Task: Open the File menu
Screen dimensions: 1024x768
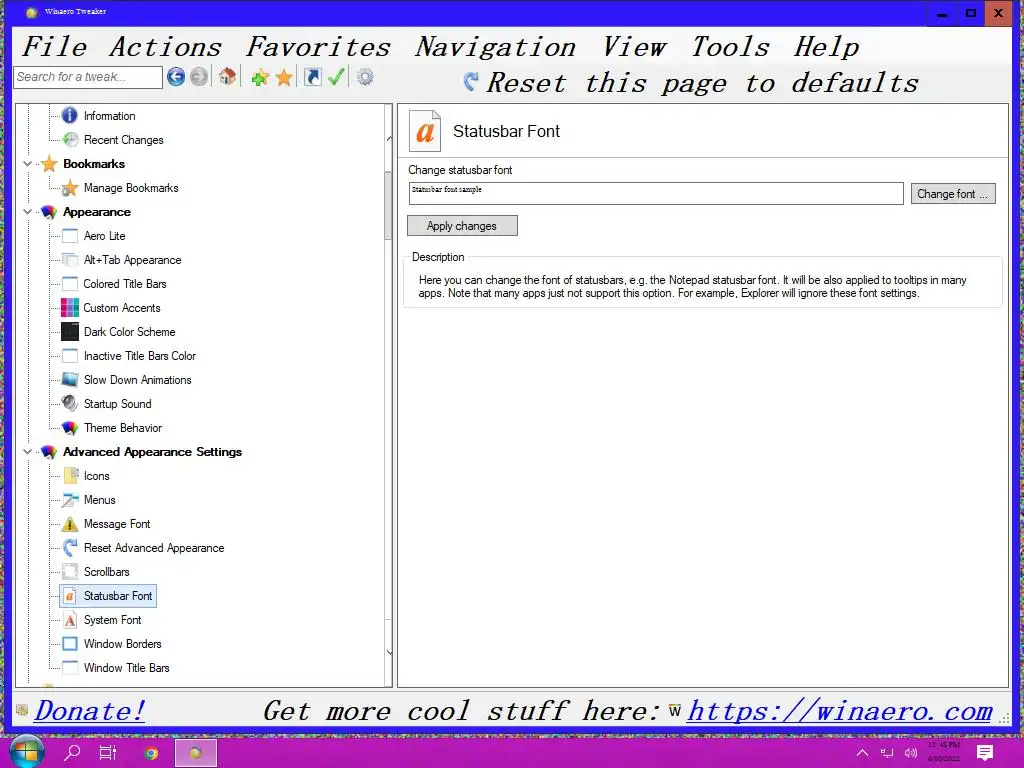Action: (x=56, y=47)
